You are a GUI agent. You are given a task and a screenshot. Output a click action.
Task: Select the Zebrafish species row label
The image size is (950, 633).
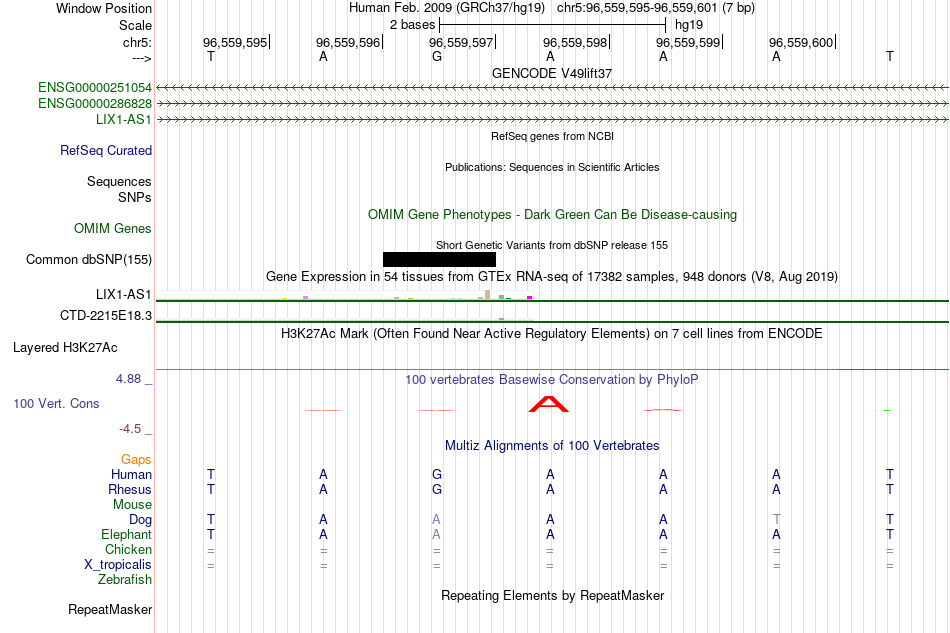125,579
